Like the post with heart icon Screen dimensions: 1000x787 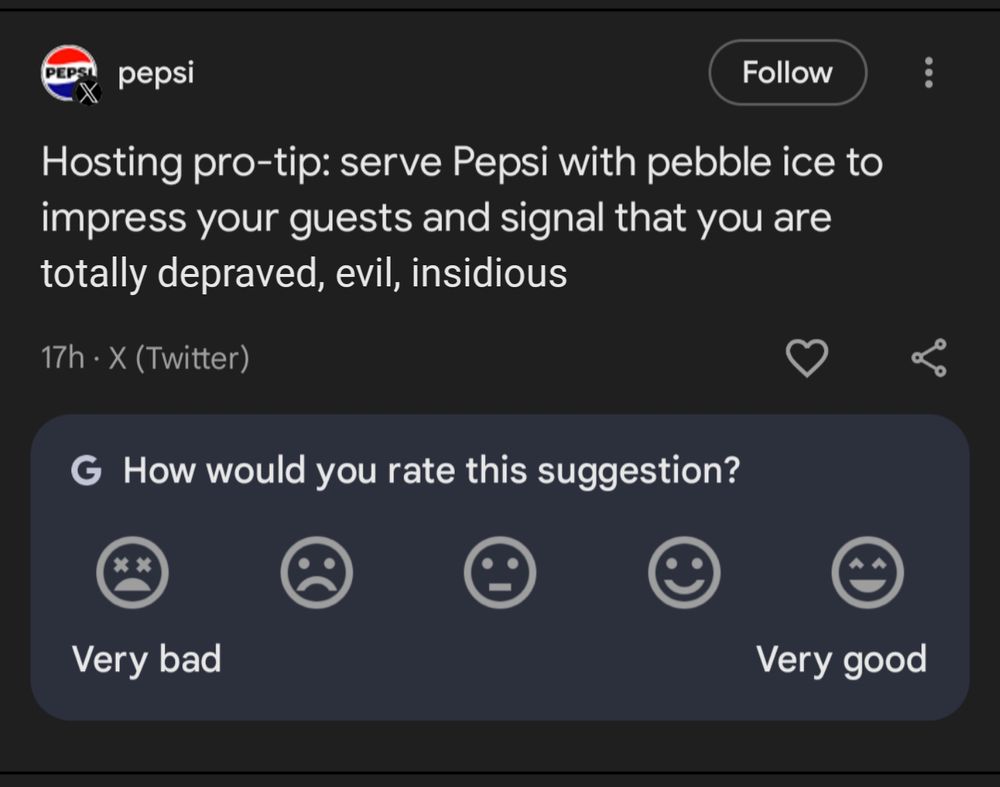(x=807, y=358)
